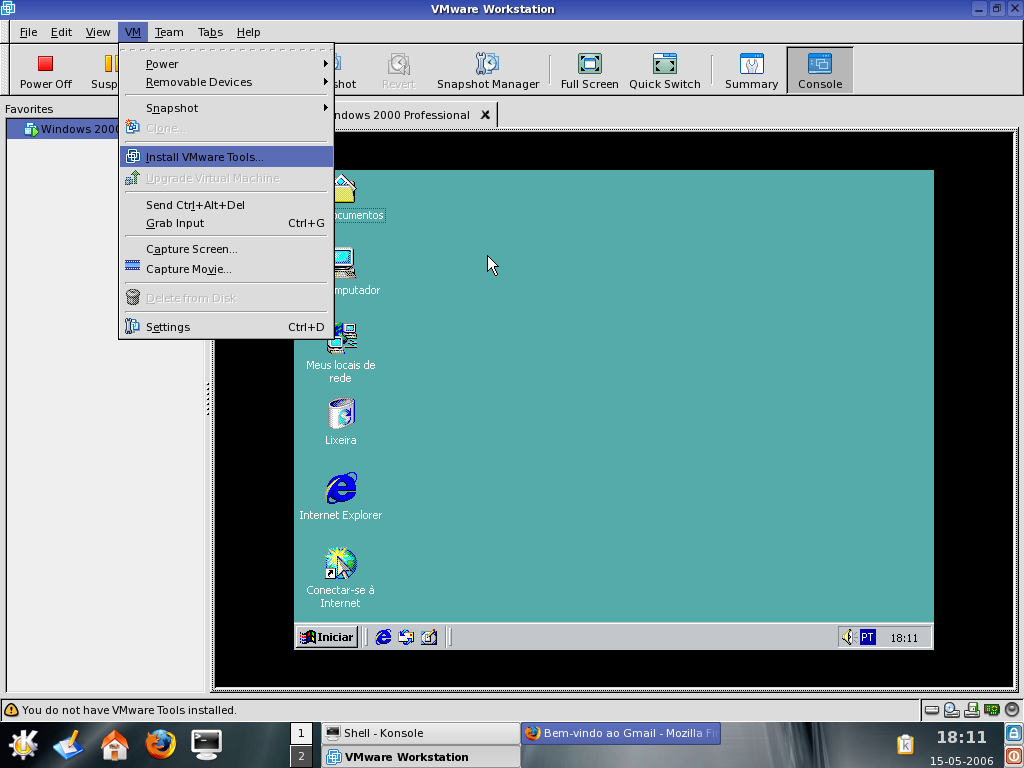Click the KDE pencil desktop panel icon
Screen dimensions: 1024x768
tap(69, 744)
